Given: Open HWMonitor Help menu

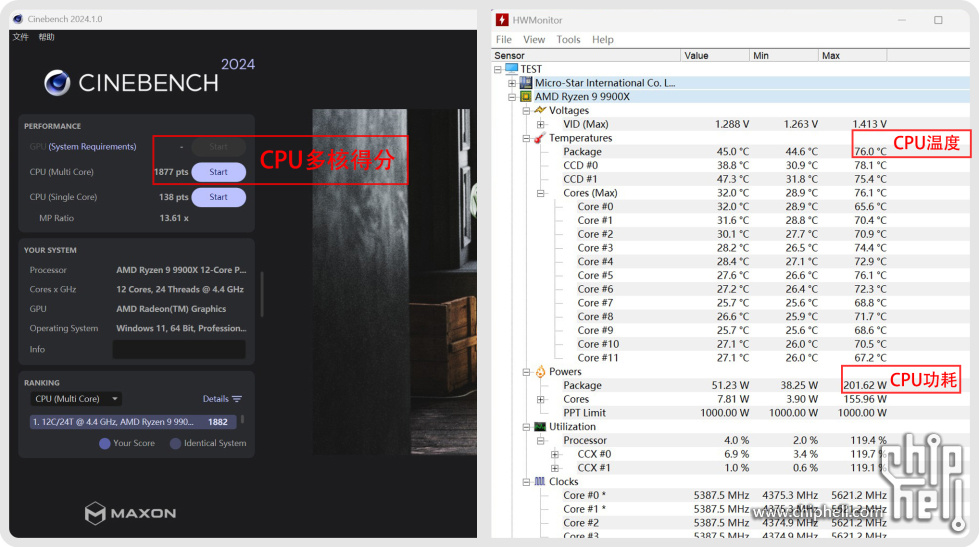Looking at the screenshot, I should [603, 39].
